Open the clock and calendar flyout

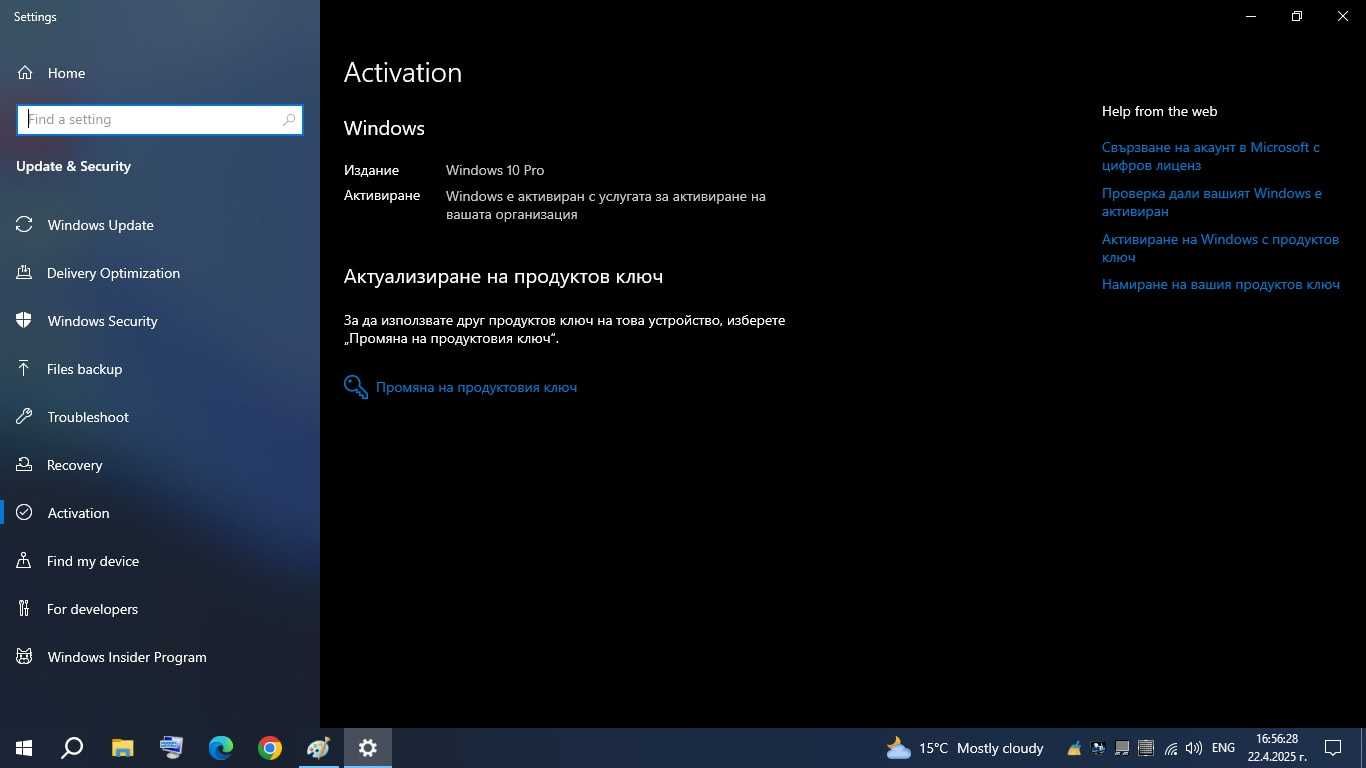[x=1277, y=748]
